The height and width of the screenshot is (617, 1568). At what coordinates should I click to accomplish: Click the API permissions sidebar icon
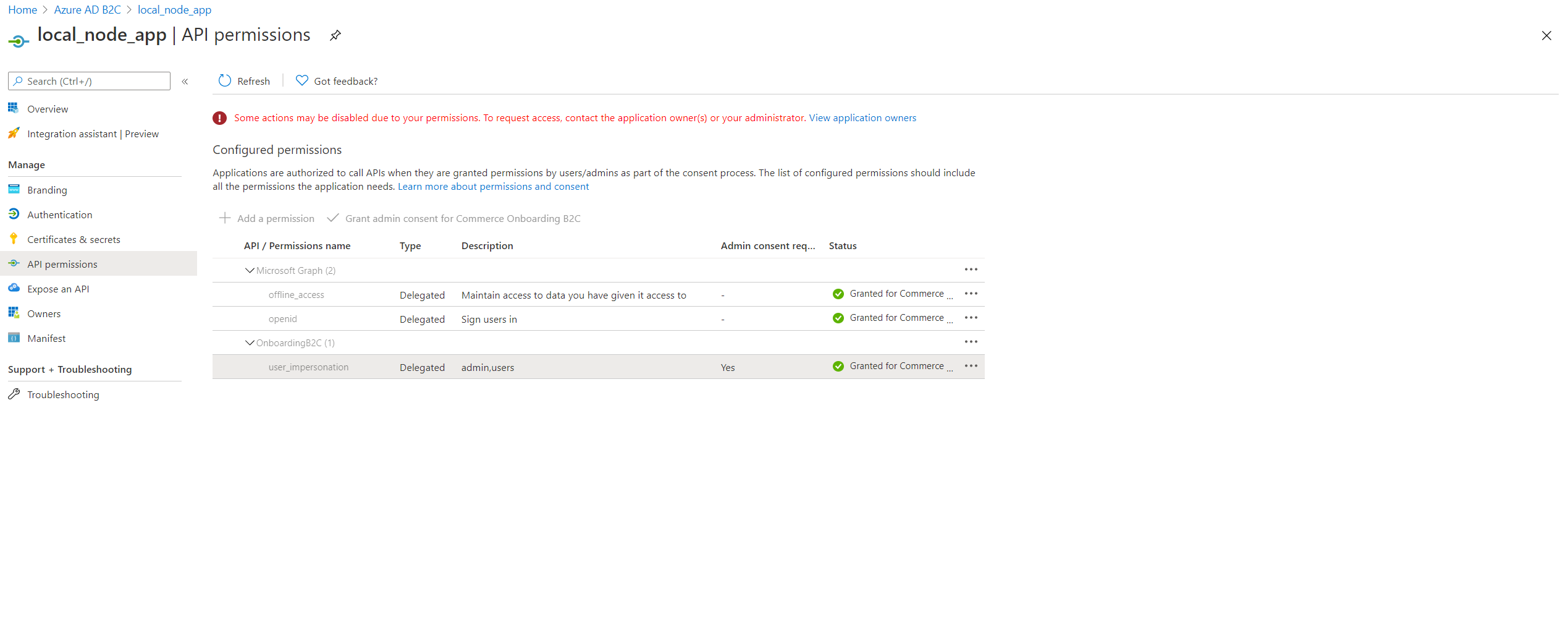pyautogui.click(x=14, y=263)
